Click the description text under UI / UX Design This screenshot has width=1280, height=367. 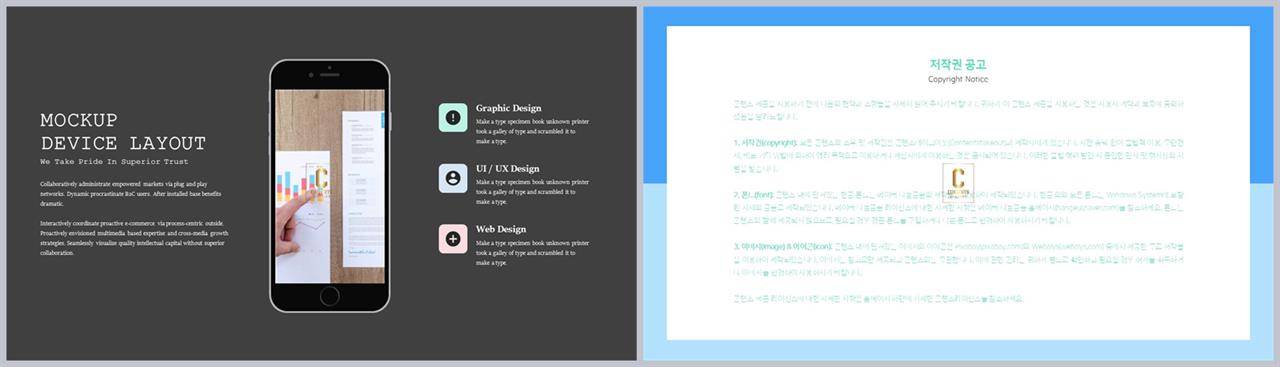click(533, 191)
